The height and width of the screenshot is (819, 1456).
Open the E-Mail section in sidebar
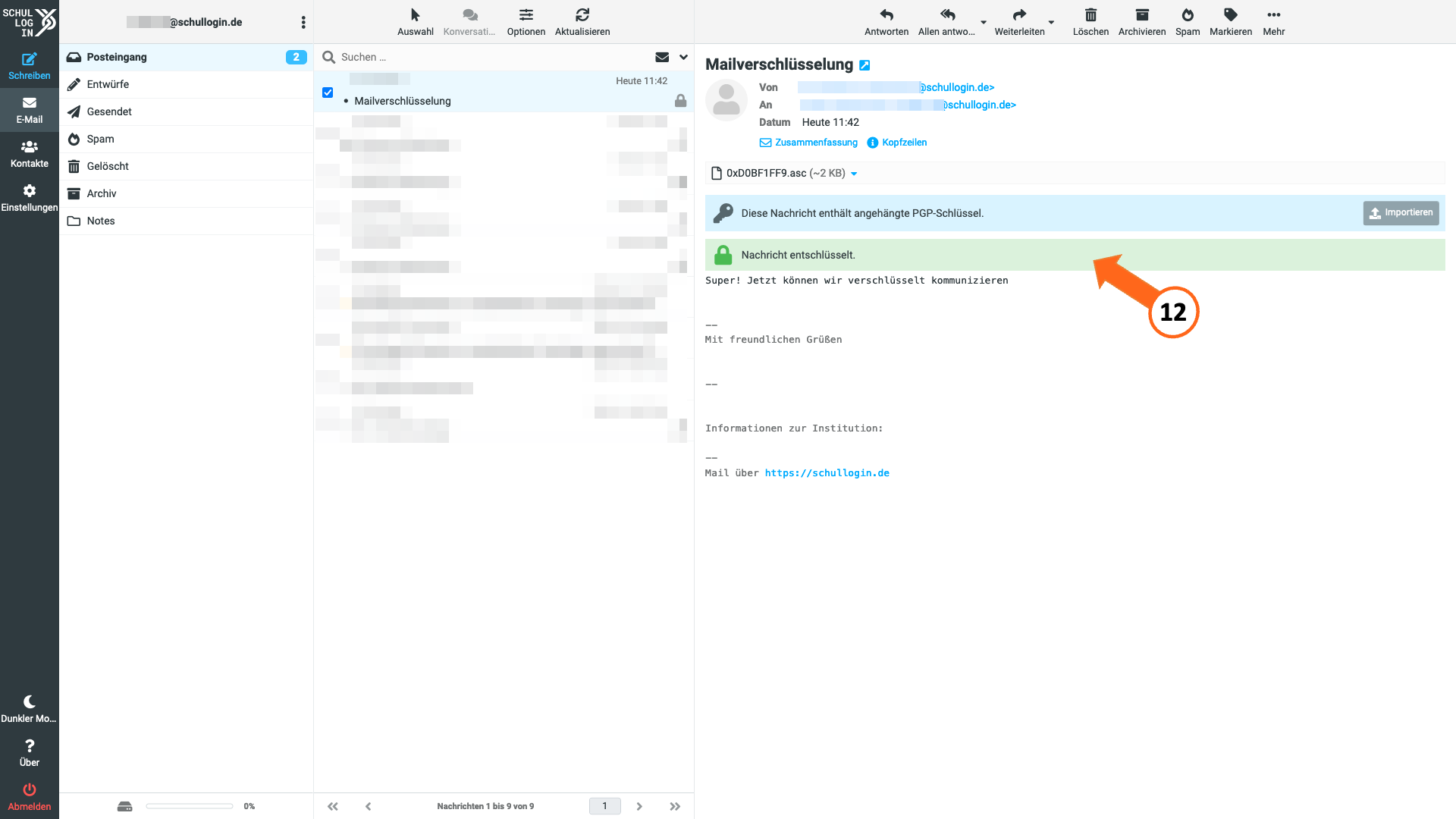[x=30, y=110]
